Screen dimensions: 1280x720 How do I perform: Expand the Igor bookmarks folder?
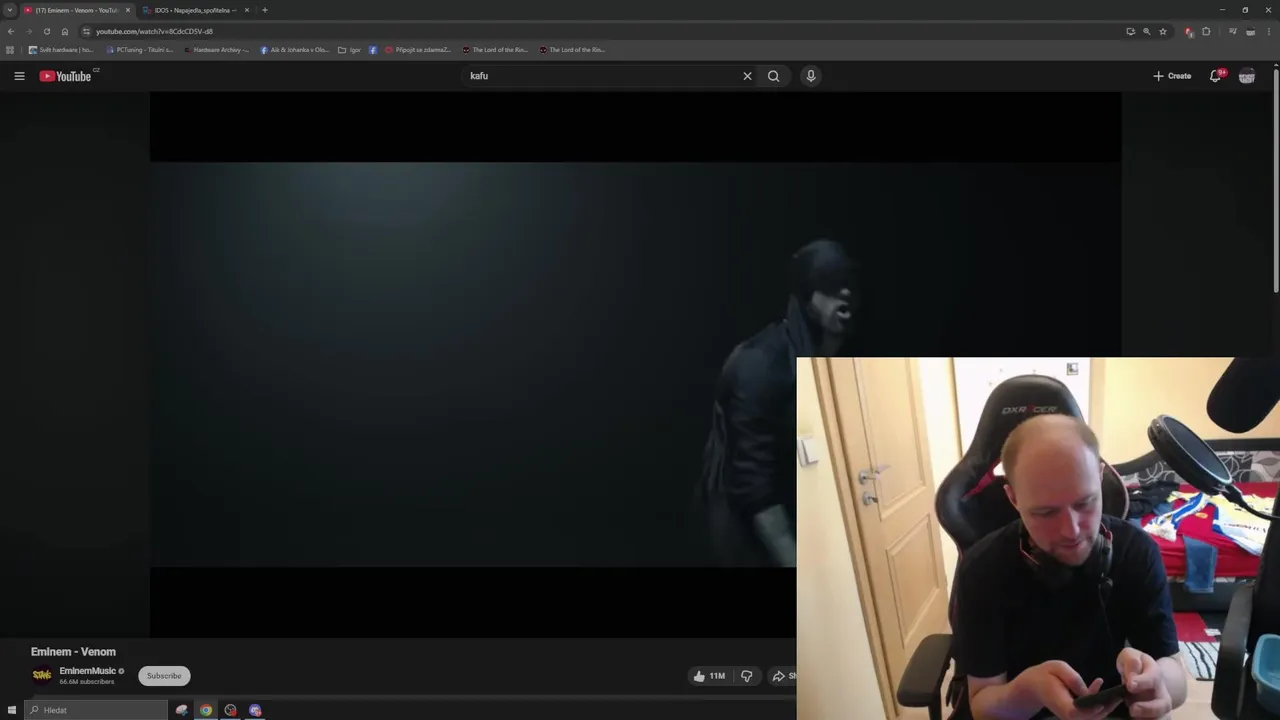point(349,50)
